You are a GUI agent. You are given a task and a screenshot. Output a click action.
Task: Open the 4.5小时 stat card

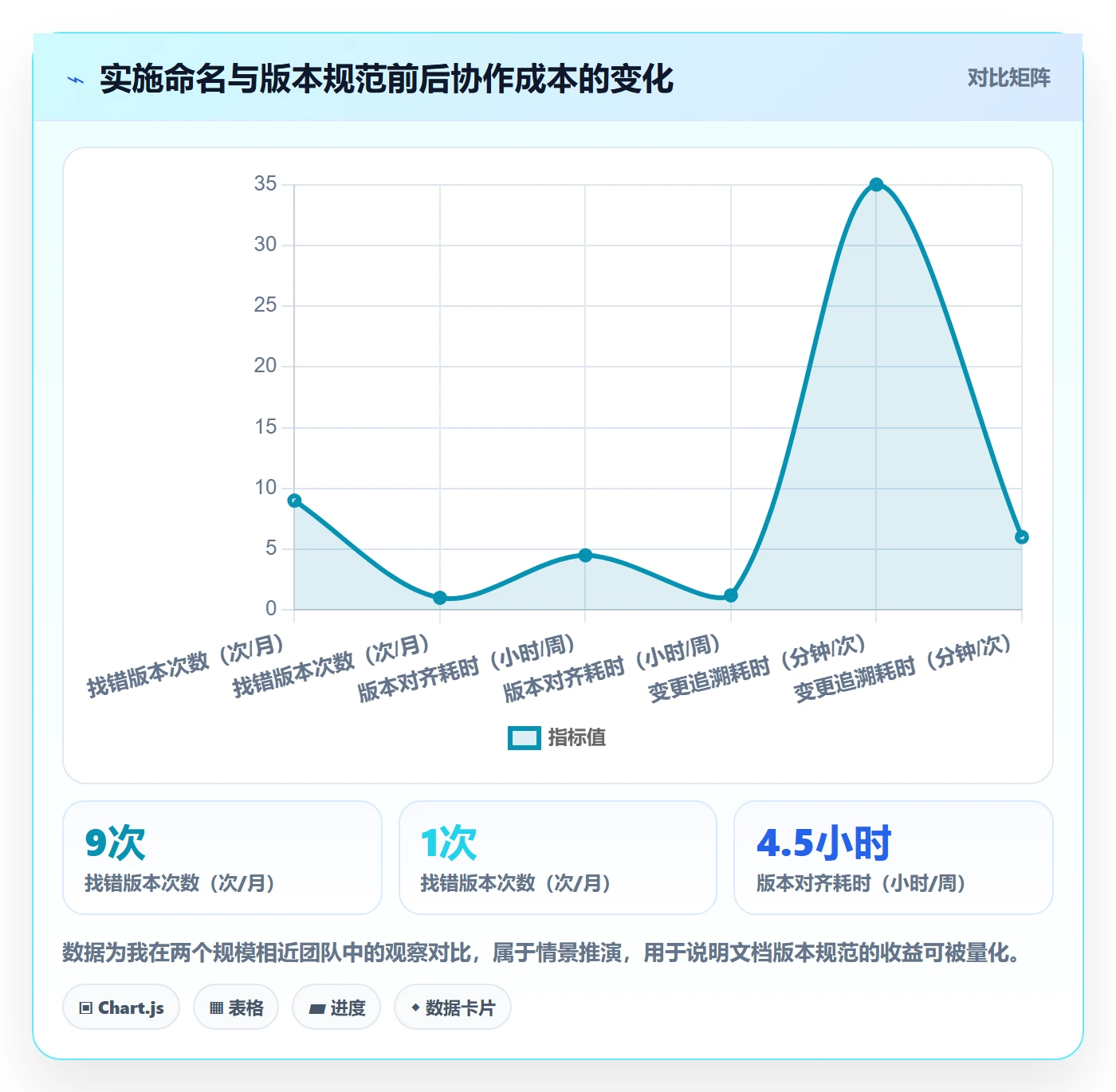coord(894,858)
